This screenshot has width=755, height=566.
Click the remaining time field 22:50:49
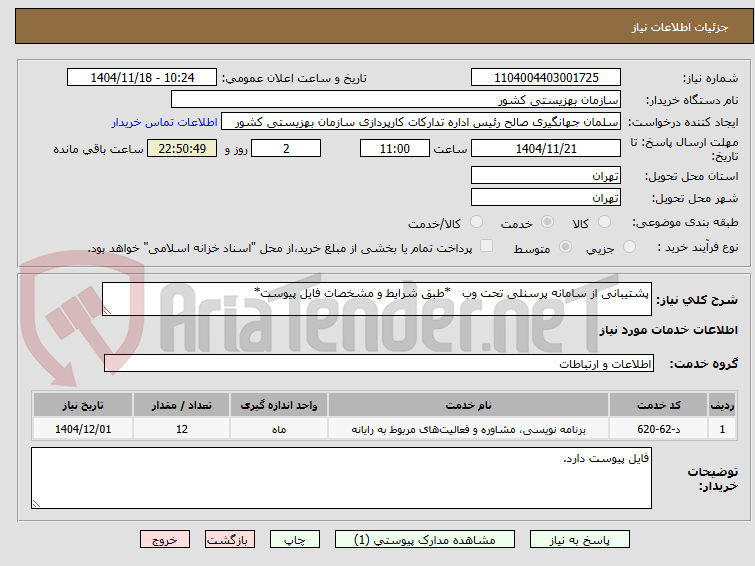point(182,148)
